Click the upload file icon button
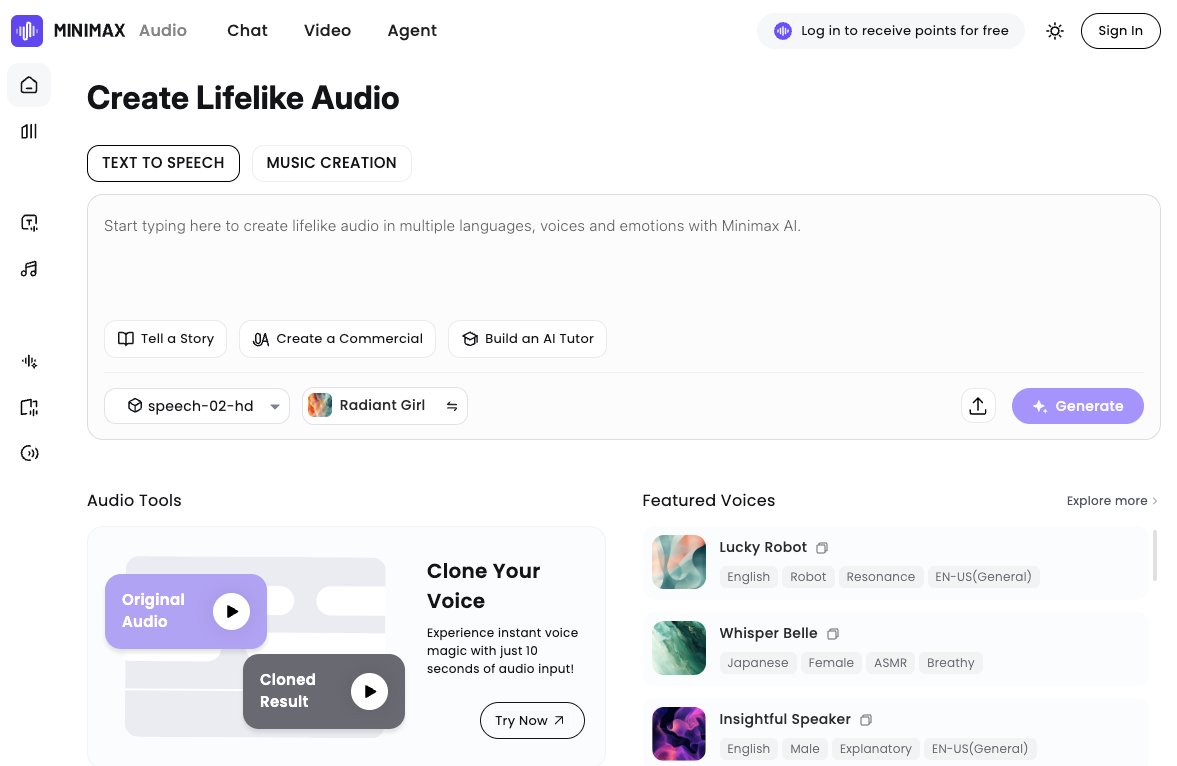 (x=978, y=406)
